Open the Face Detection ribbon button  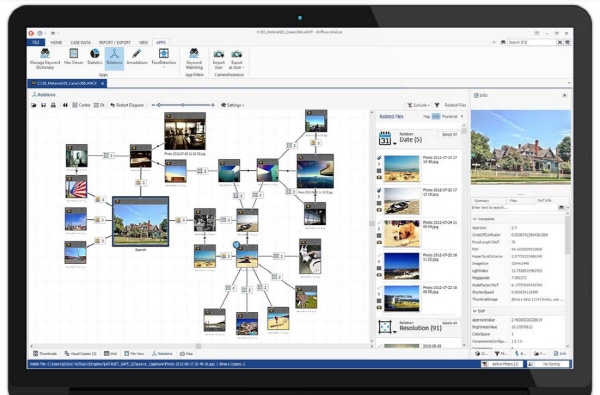pyautogui.click(x=164, y=57)
